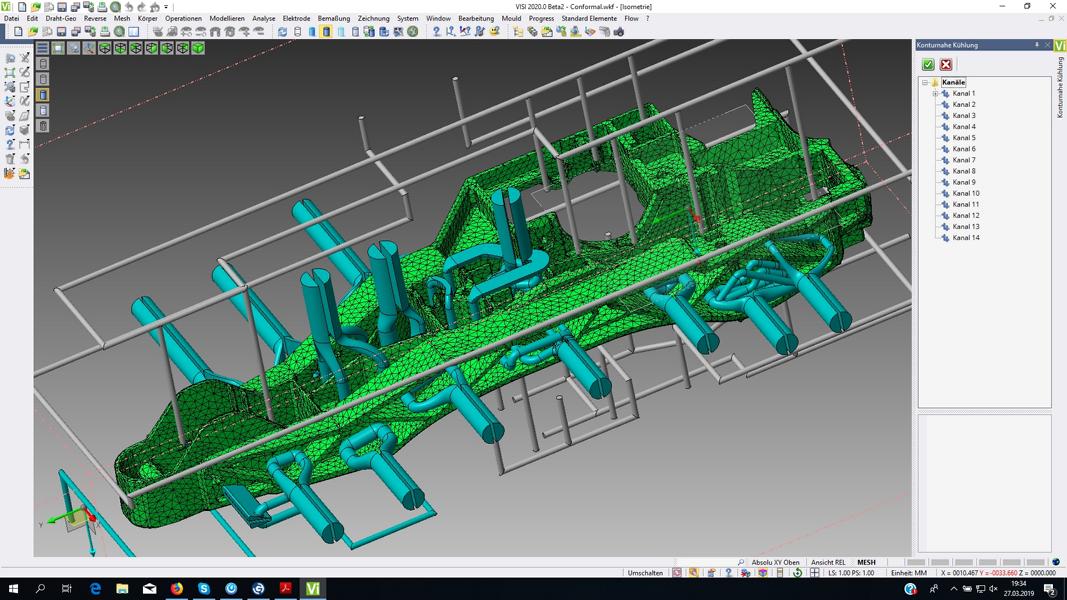Click the green square frame icon in left toolbar

[x=10, y=72]
